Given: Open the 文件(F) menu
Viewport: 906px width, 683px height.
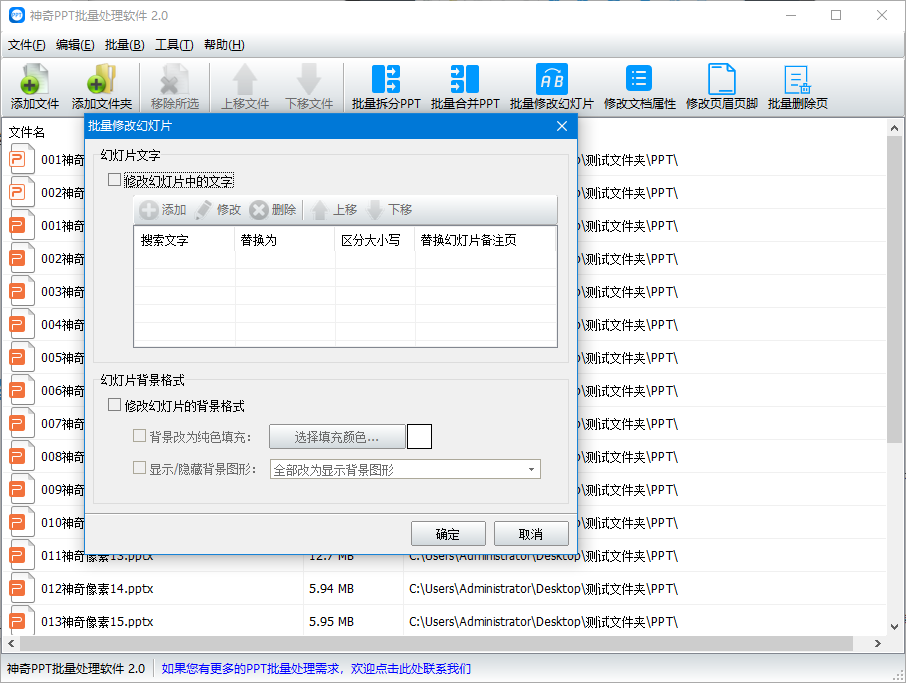Looking at the screenshot, I should 27,44.
